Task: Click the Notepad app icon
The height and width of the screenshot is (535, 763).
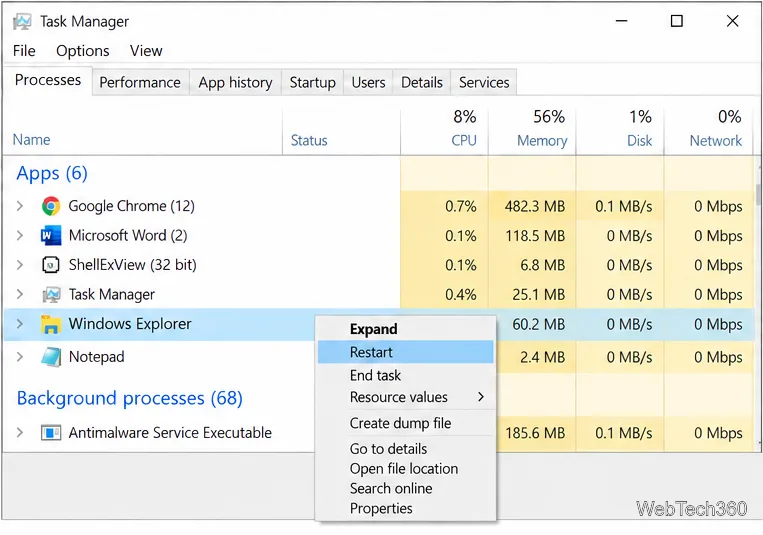Action: coord(51,357)
